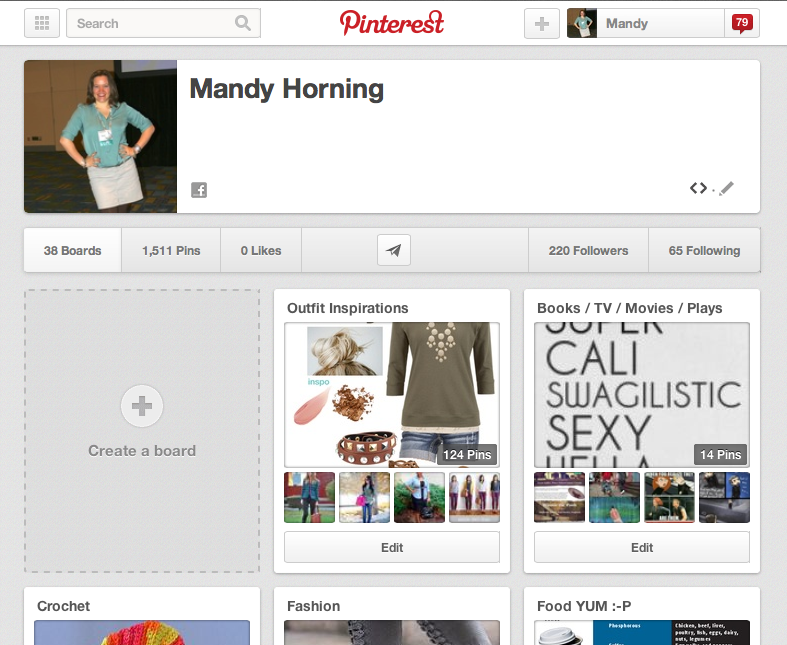The width and height of the screenshot is (787, 645).
Task: Click the pencil edit profile icon
Action: tap(726, 188)
